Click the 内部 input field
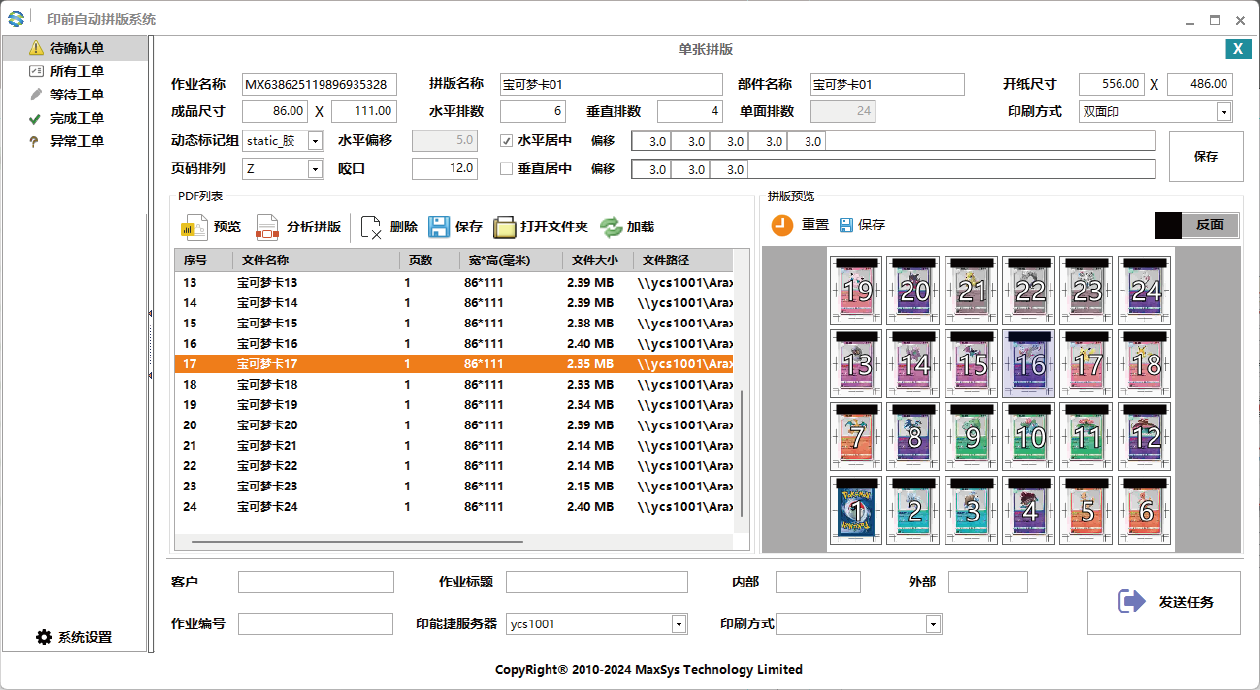 click(x=818, y=582)
